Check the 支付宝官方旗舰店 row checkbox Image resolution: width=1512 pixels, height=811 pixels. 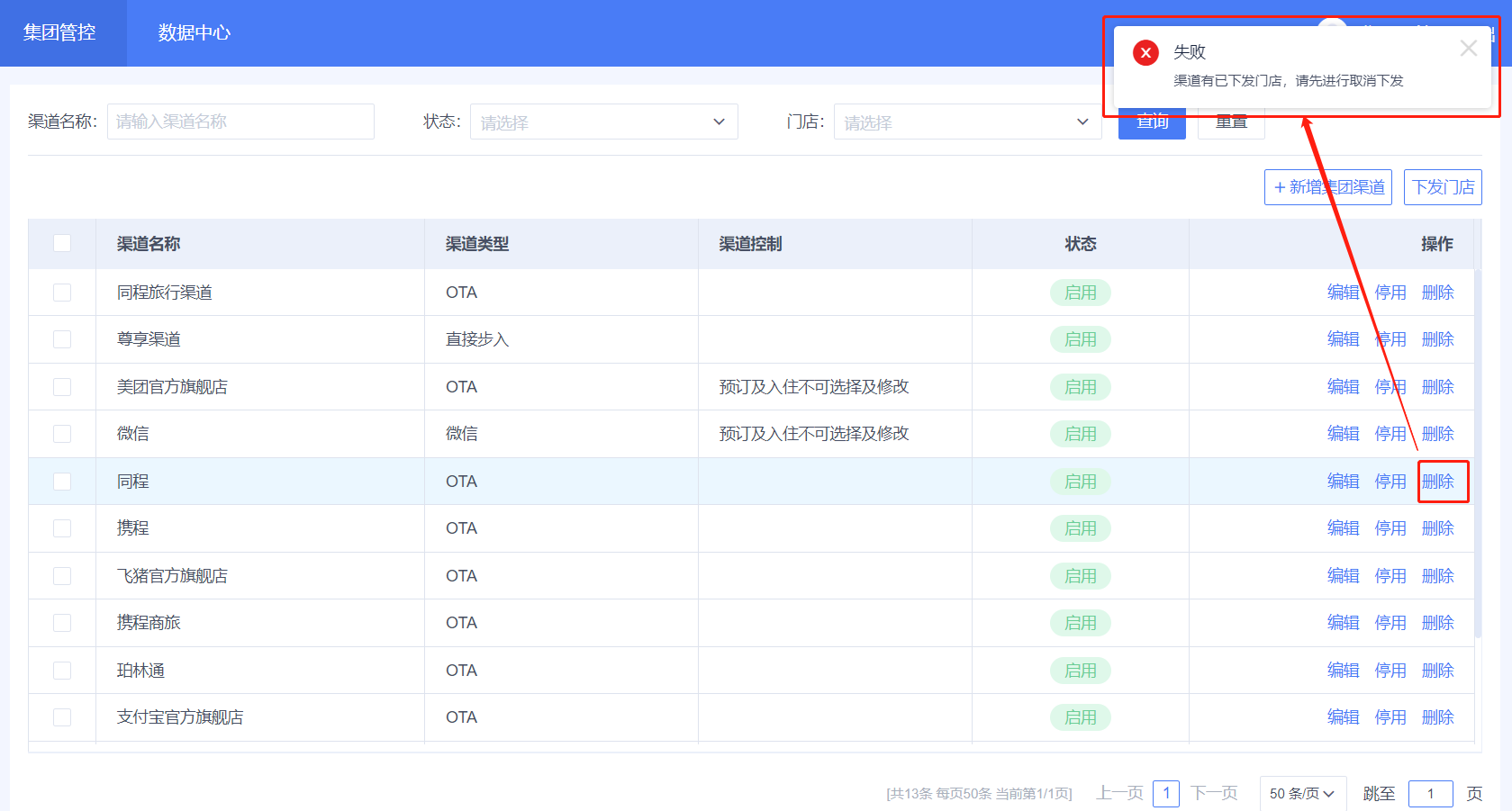click(x=62, y=717)
